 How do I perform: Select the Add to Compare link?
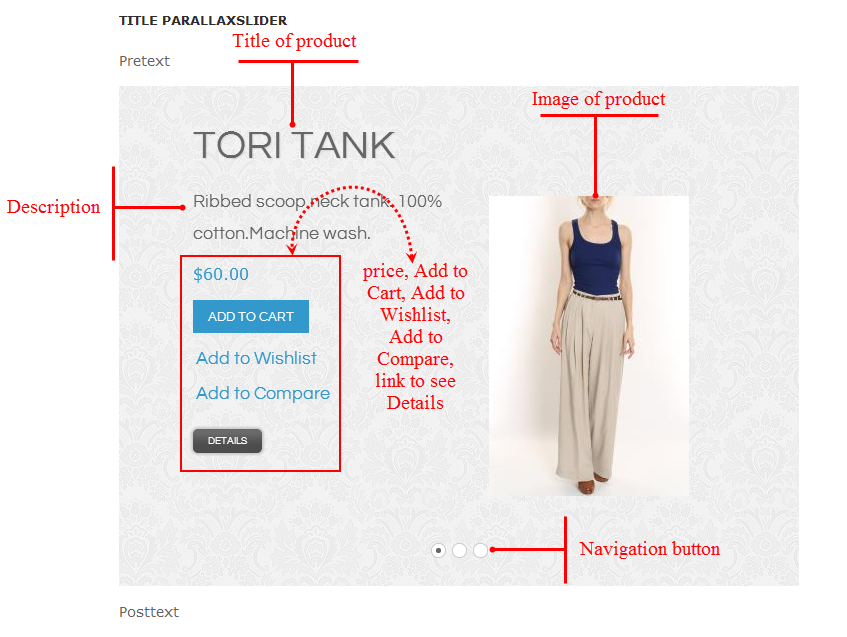(x=263, y=393)
